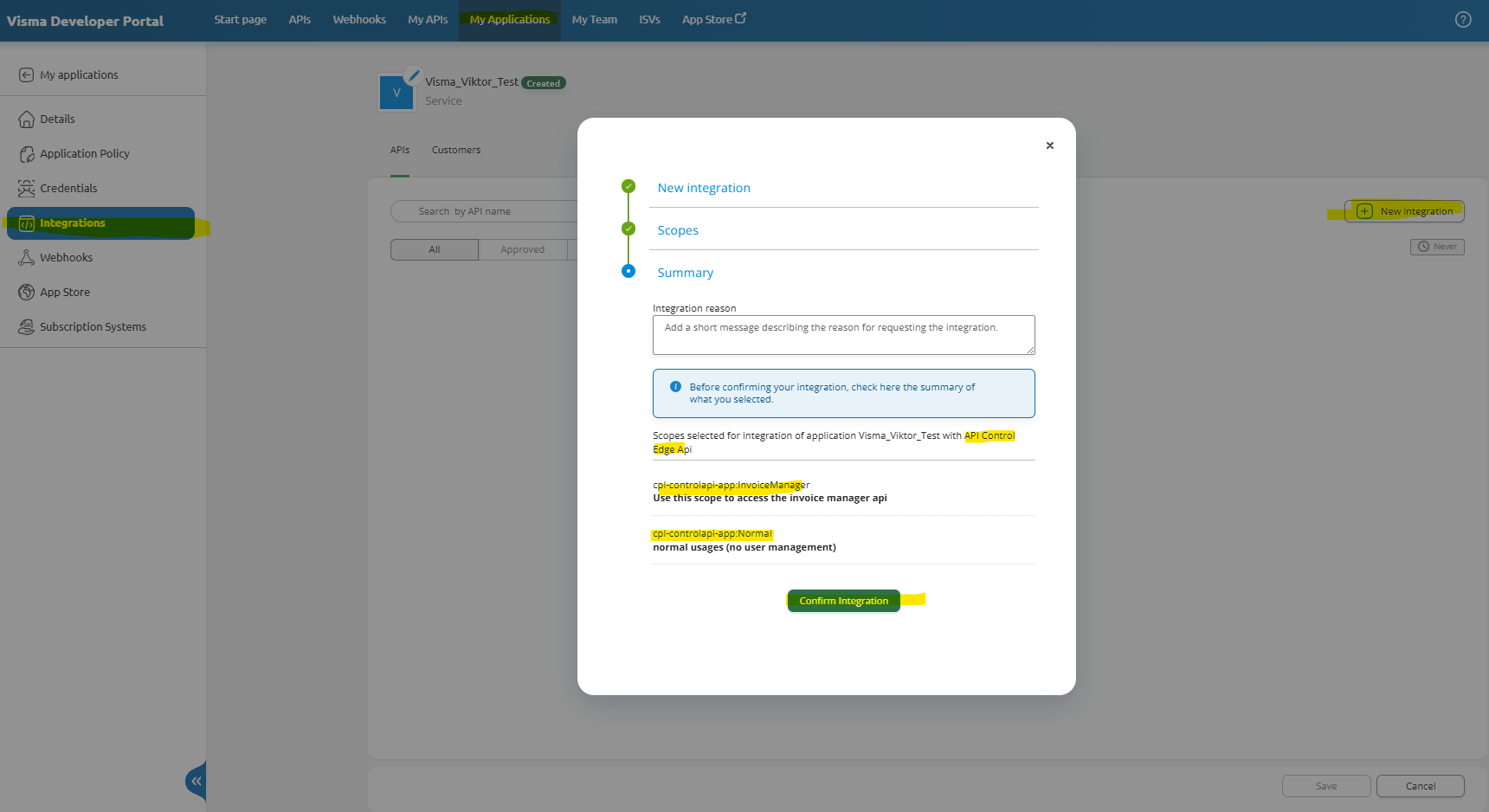Go to the New integration wizard step
This screenshot has height=812, width=1489.
click(x=704, y=188)
